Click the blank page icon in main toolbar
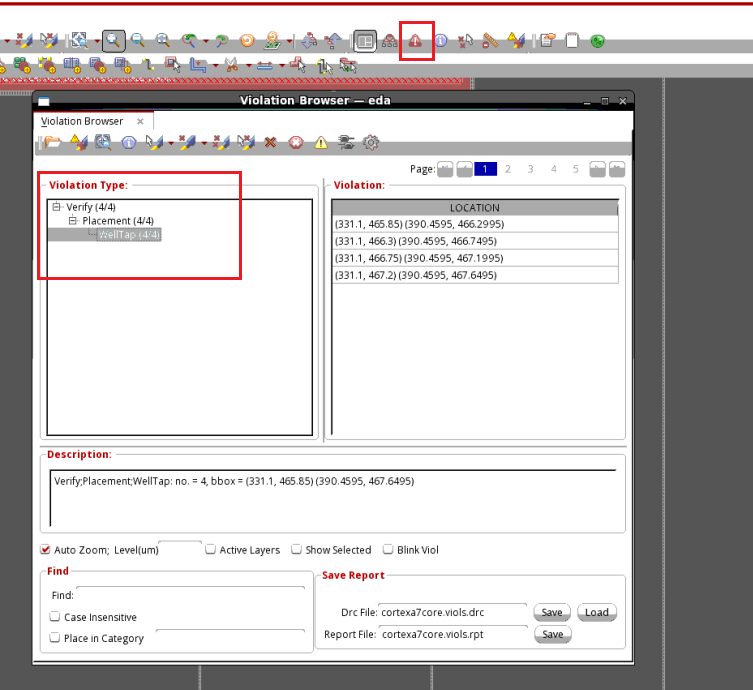 tap(572, 41)
